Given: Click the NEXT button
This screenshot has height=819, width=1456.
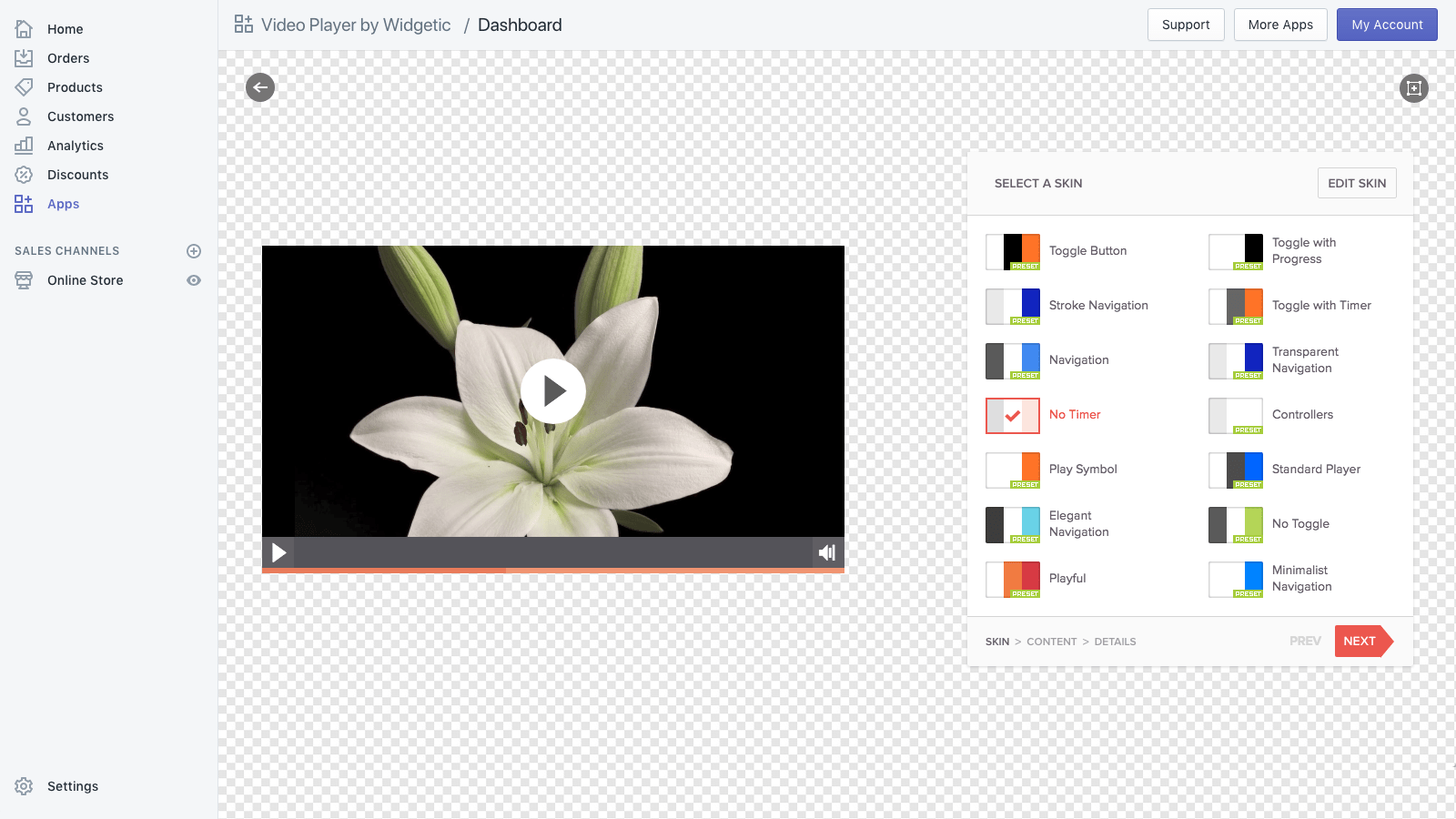Looking at the screenshot, I should coord(1360,641).
